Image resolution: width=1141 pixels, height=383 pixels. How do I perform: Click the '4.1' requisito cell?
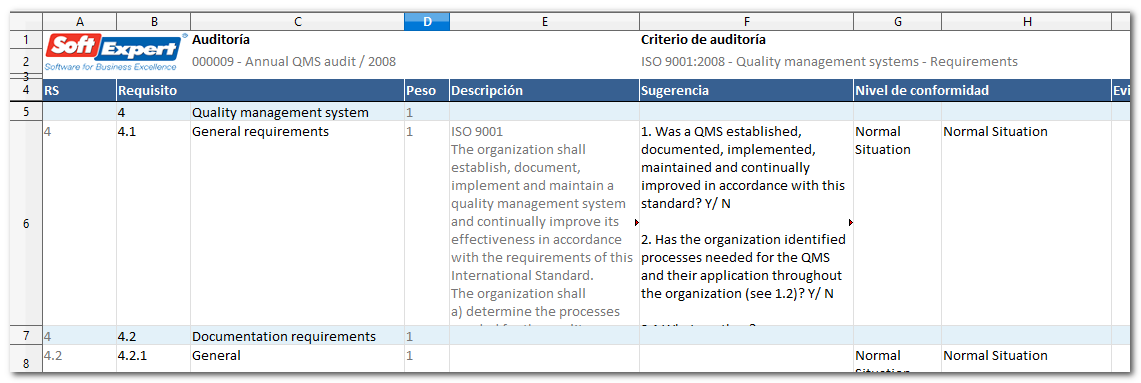point(154,224)
